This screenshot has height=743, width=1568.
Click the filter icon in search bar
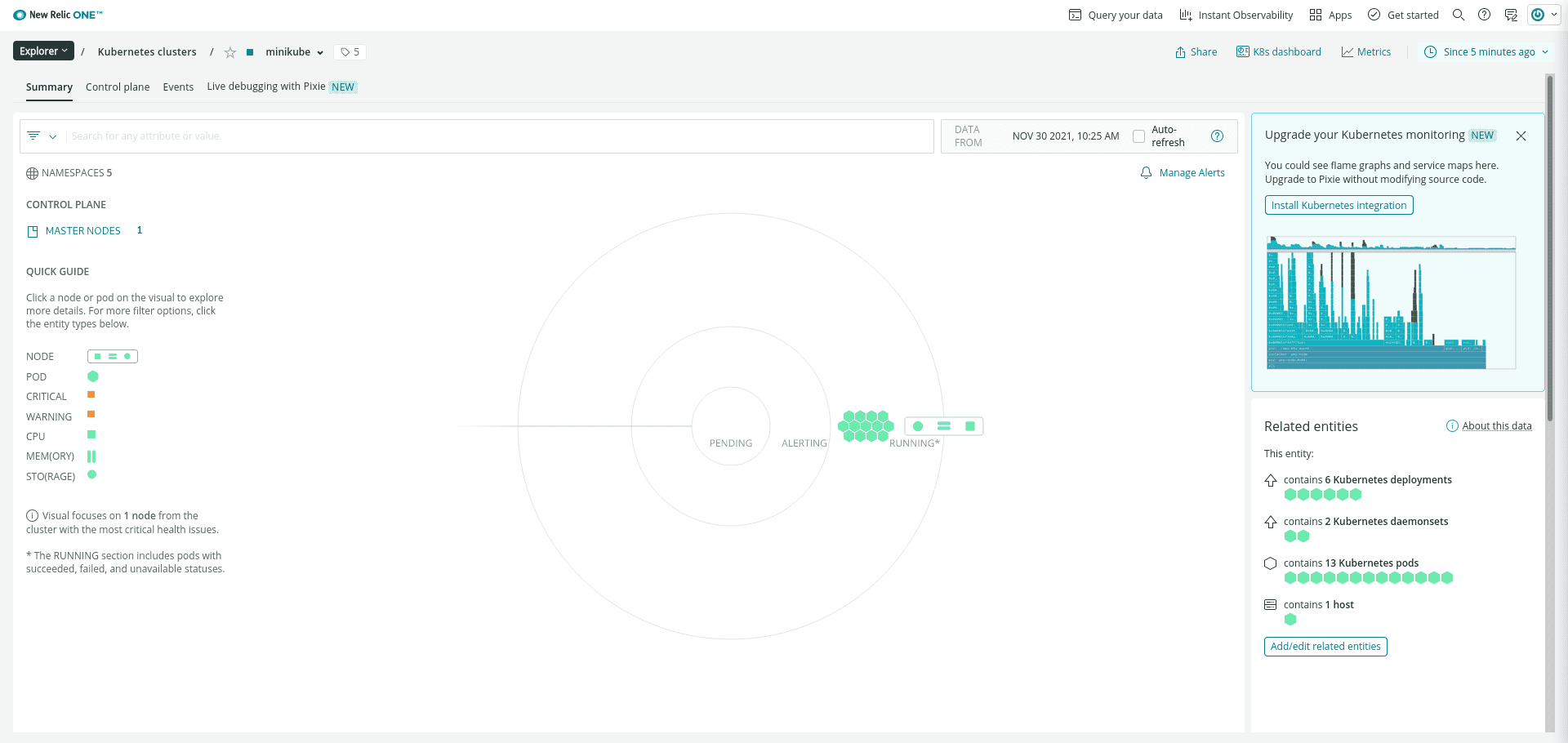coord(33,136)
